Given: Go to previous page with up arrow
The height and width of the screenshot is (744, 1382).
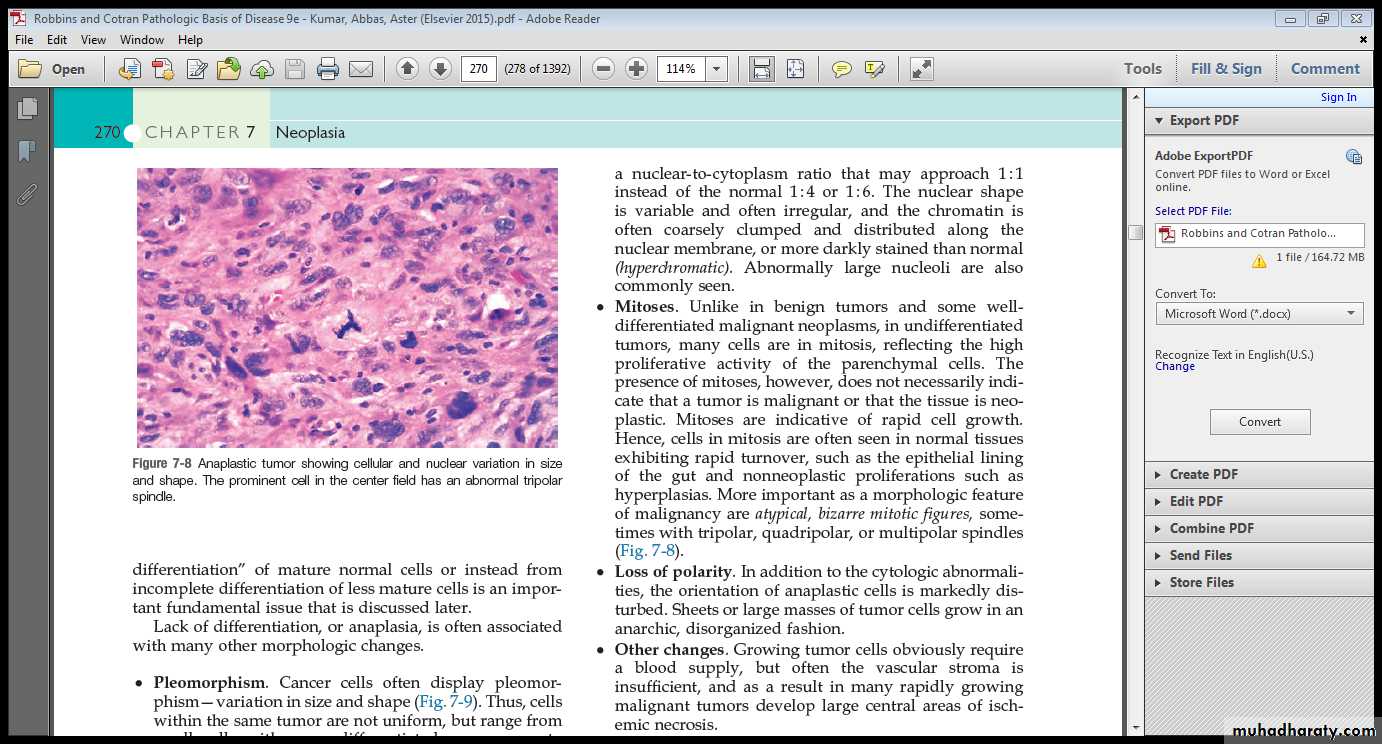Looking at the screenshot, I should coord(407,69).
